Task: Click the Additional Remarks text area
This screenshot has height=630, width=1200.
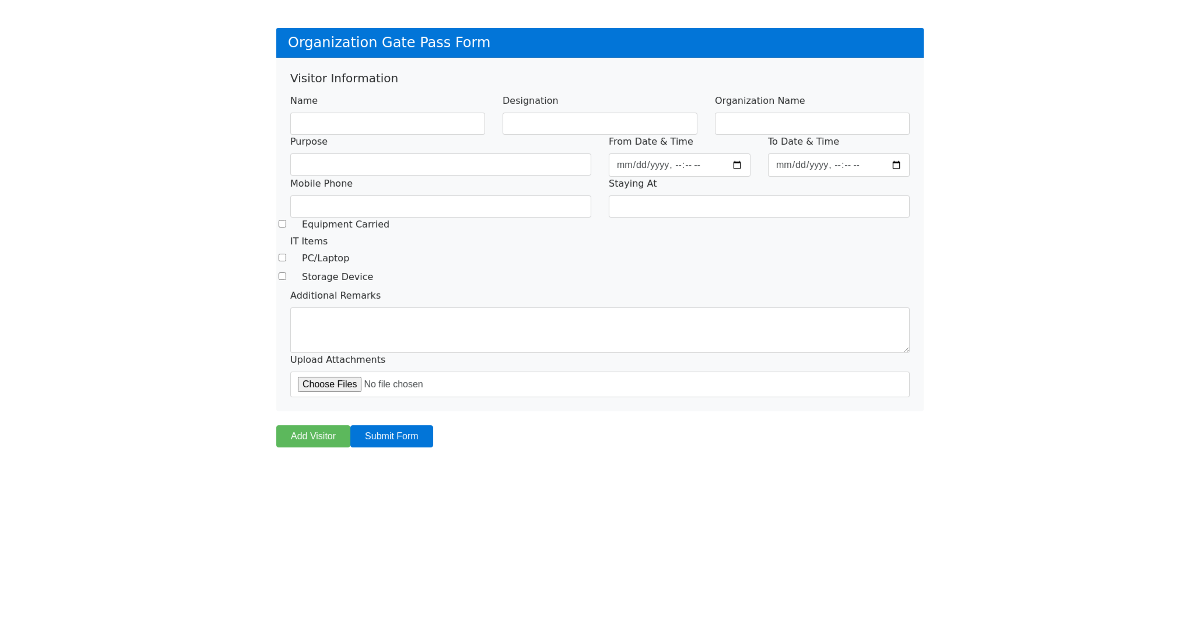Action: coord(599,328)
